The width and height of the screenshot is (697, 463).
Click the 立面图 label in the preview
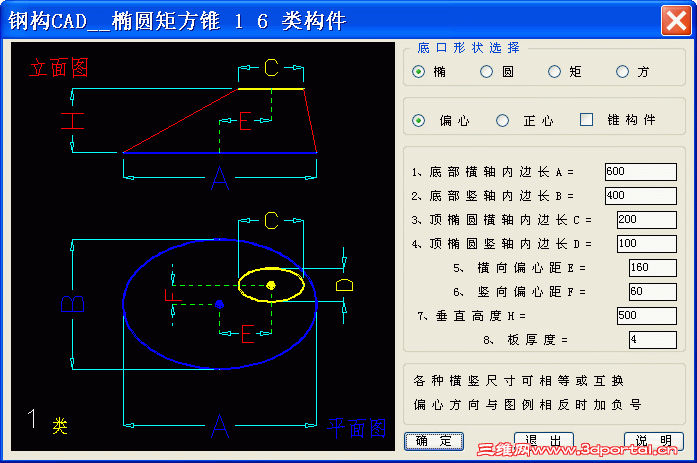click(x=59, y=68)
